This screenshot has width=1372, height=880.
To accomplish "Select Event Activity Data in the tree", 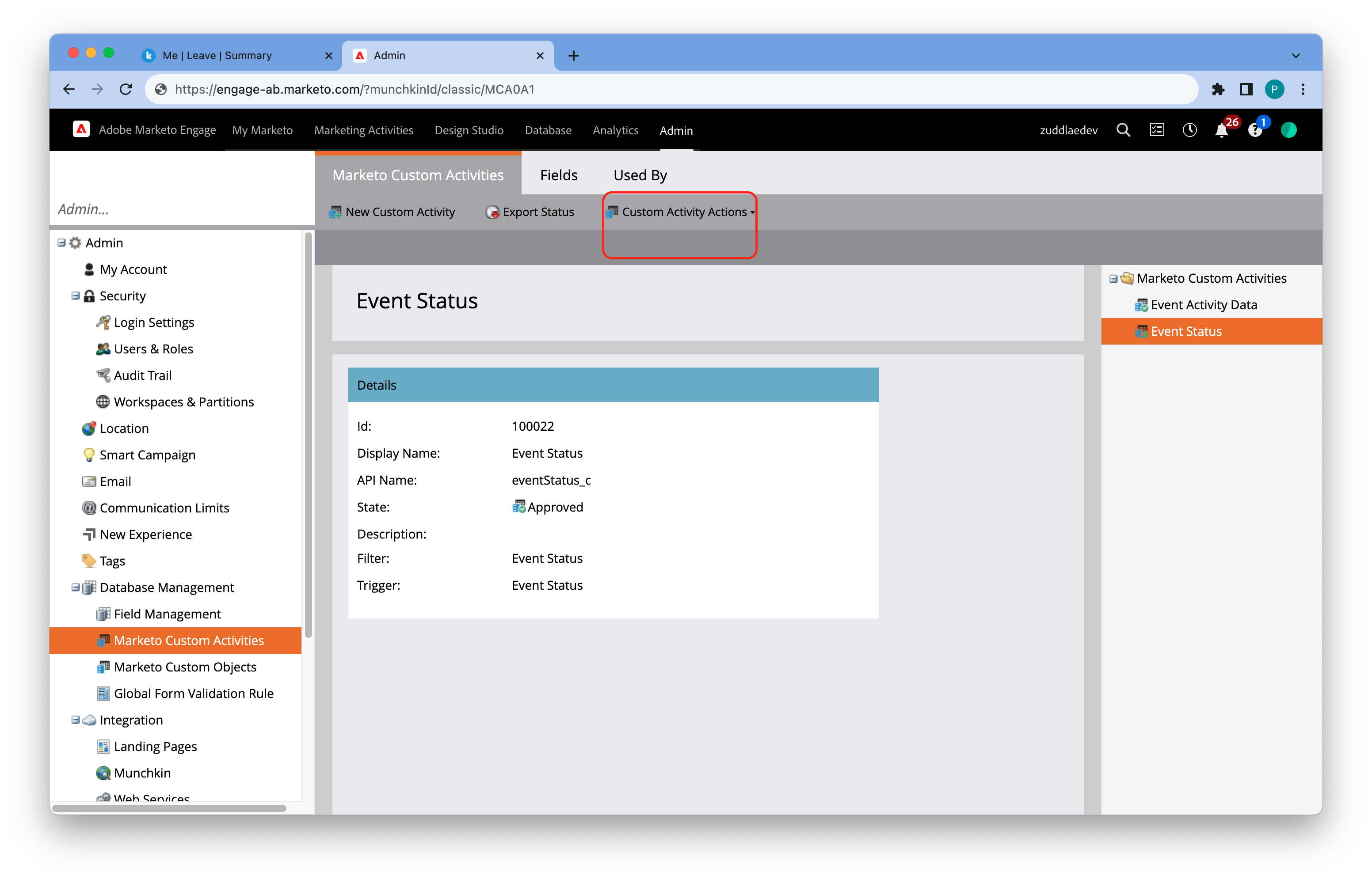I will tap(1203, 305).
